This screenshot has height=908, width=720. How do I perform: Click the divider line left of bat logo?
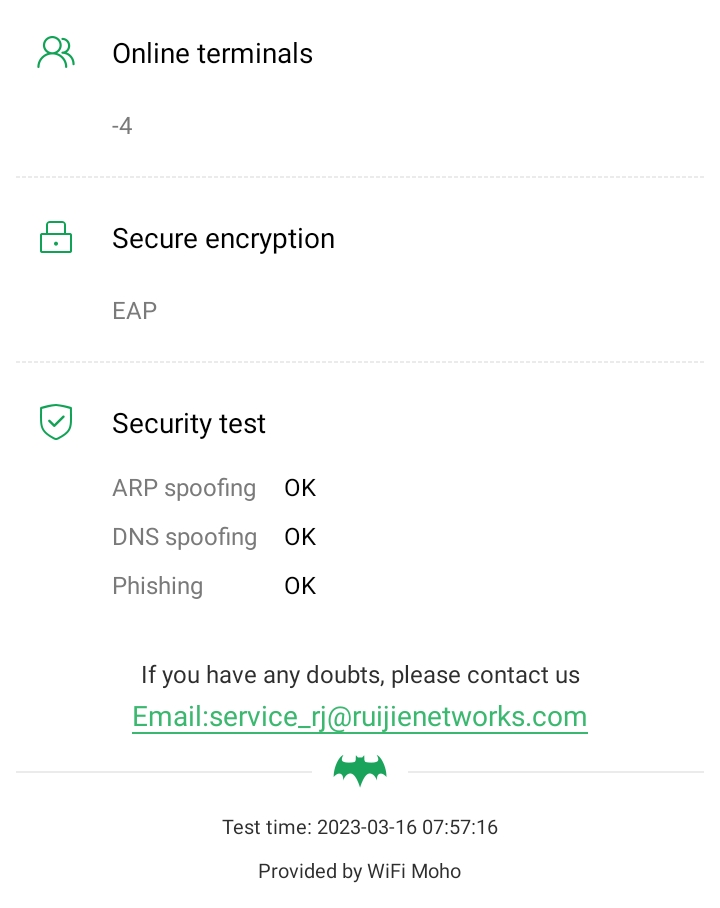pyautogui.click(x=164, y=772)
